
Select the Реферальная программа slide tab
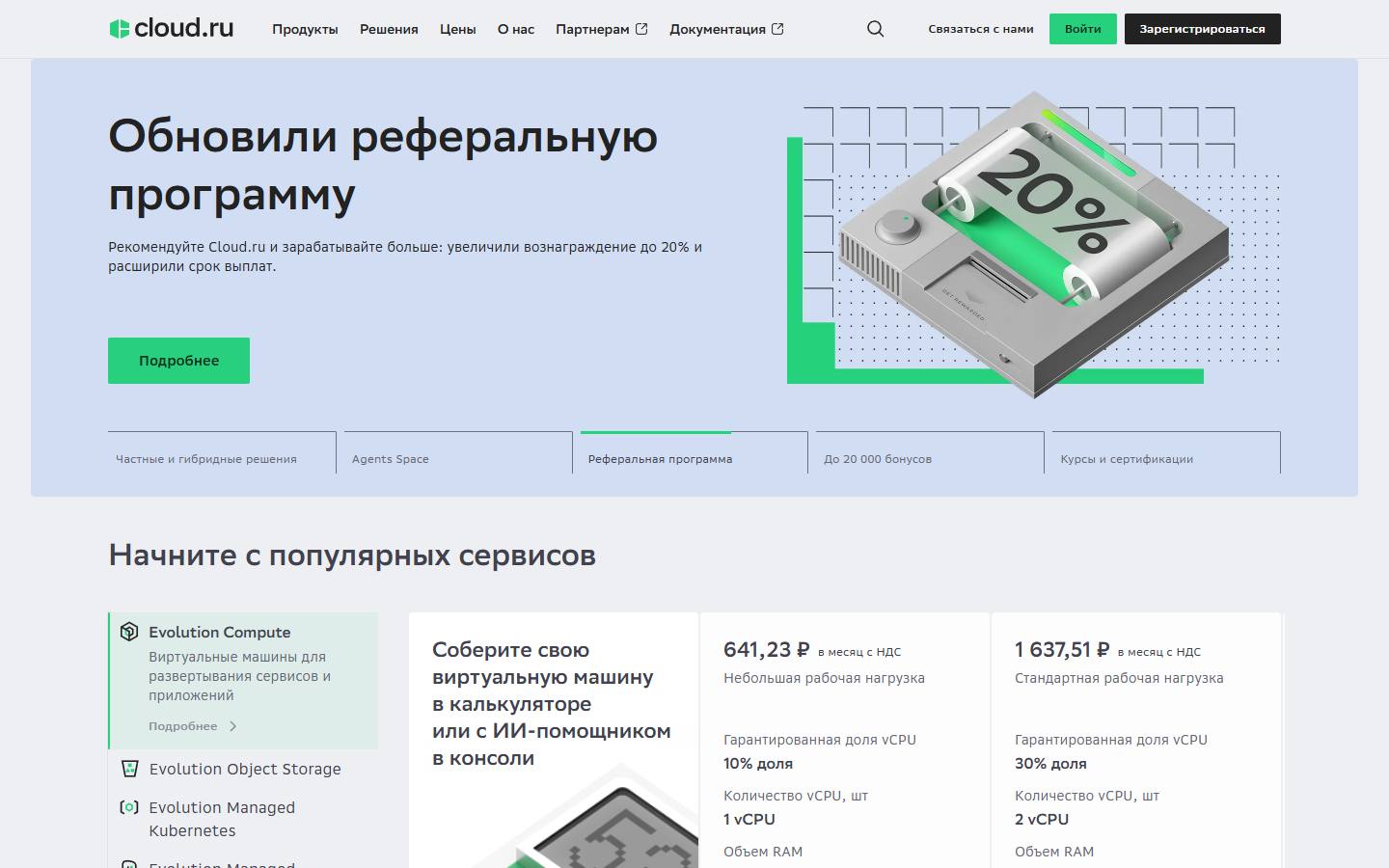[694, 452]
